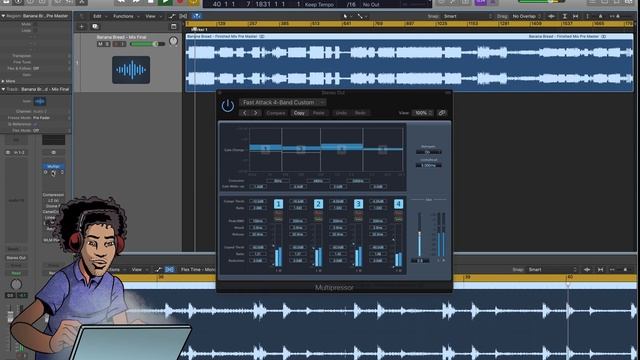This screenshot has width=640, height=360.
Task: Solo the Banana Bread track with S button
Action: pyautogui.click(x=107, y=44)
